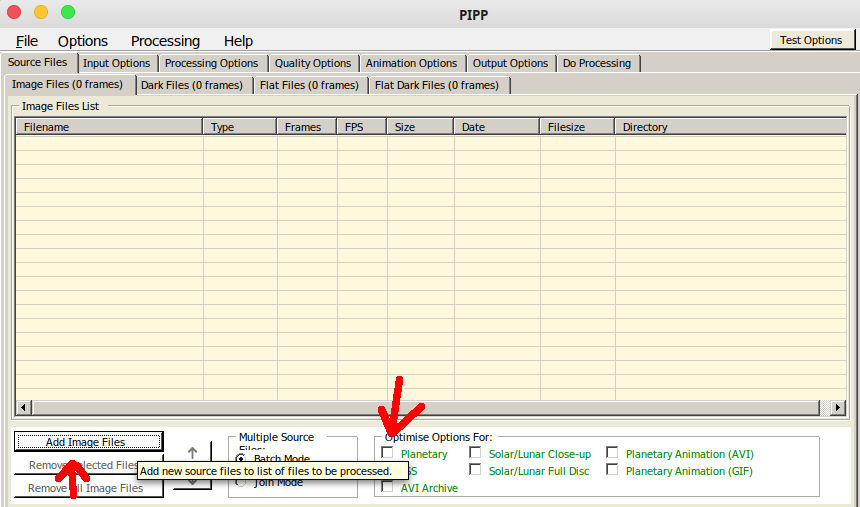This screenshot has height=507, width=860.
Task: Click the scrollbar right arrow
Action: coord(838,408)
